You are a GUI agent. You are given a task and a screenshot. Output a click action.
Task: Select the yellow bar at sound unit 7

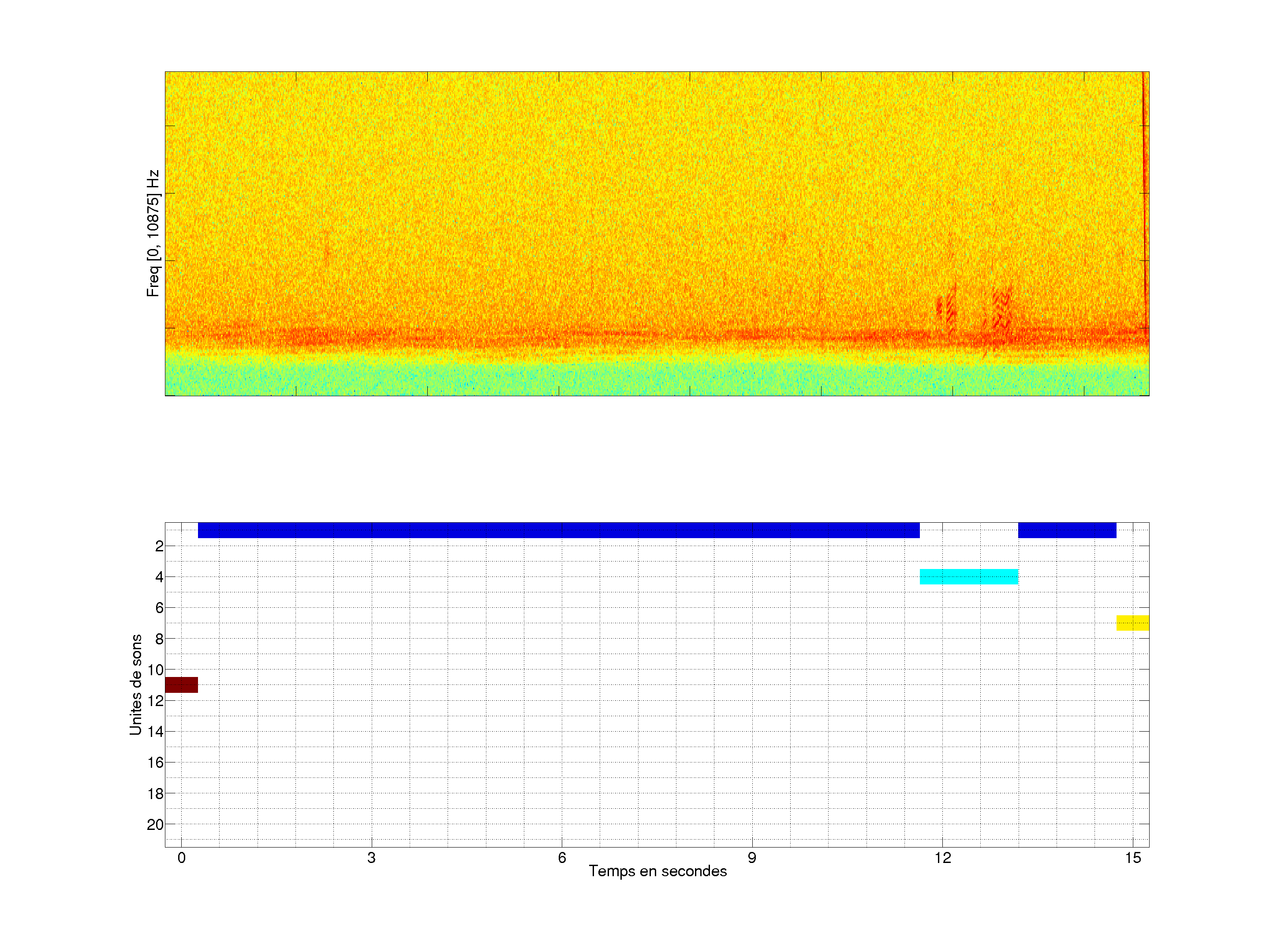(x=1132, y=623)
